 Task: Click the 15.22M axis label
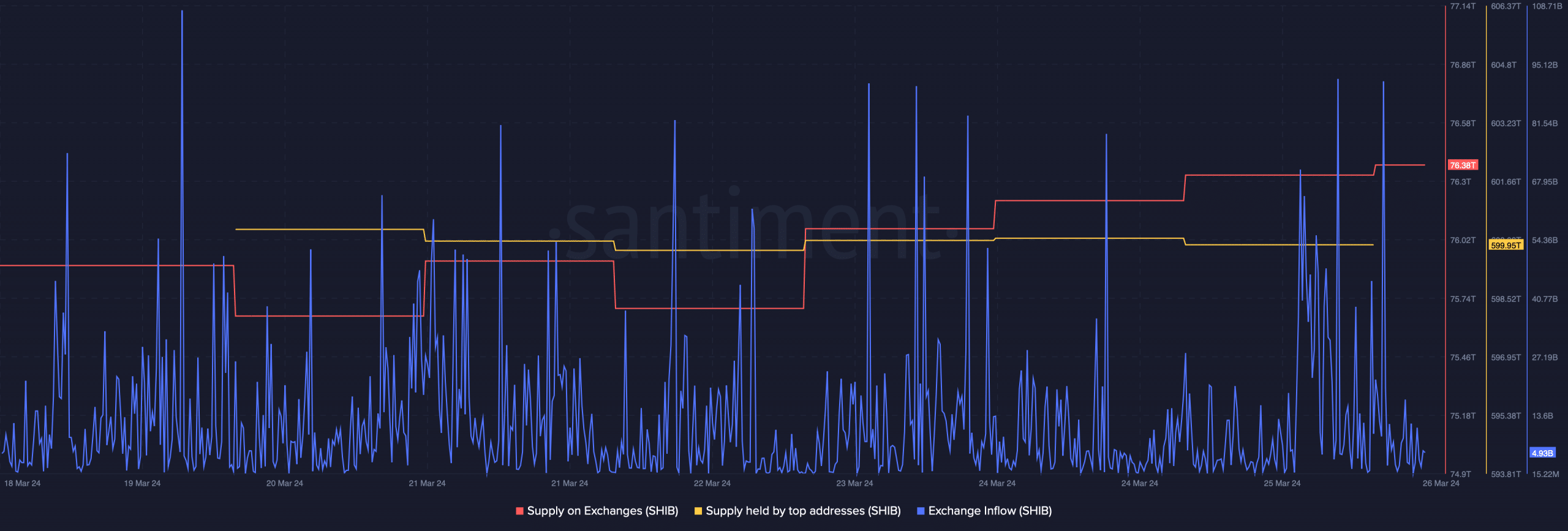(x=1545, y=474)
